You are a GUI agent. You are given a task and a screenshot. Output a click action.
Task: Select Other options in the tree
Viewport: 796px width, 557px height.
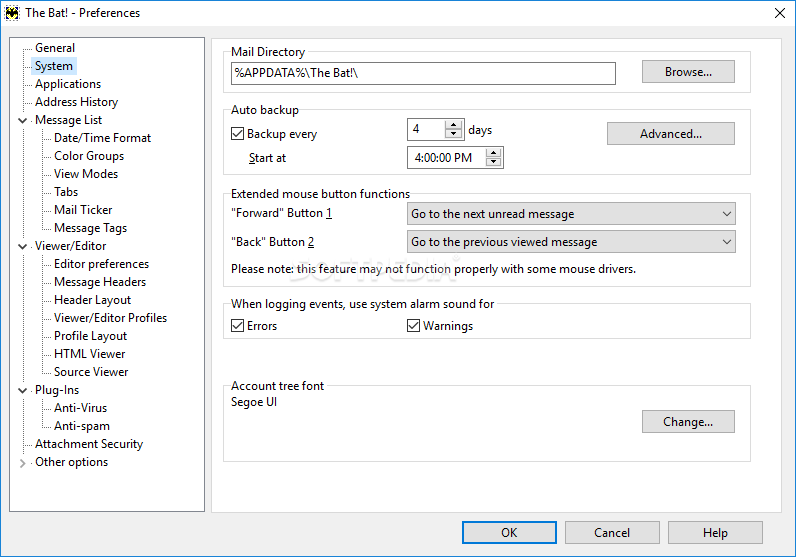pyautogui.click(x=72, y=463)
